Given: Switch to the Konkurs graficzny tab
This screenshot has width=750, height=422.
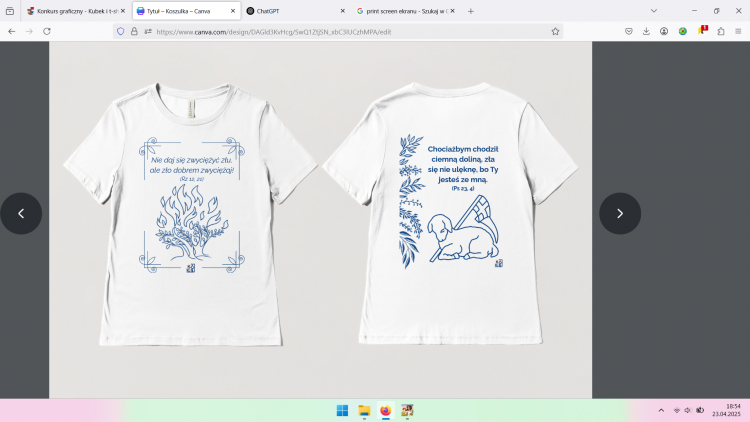Looking at the screenshot, I should [x=75, y=11].
